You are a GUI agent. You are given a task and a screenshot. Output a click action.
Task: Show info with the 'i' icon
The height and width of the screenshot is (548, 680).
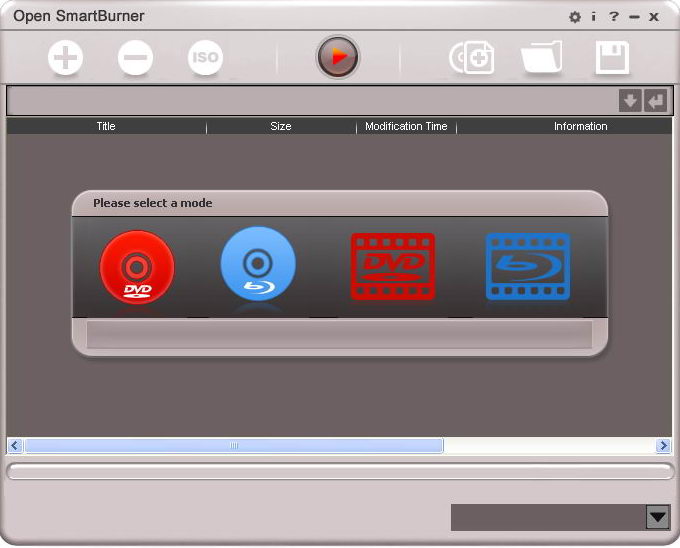click(593, 16)
